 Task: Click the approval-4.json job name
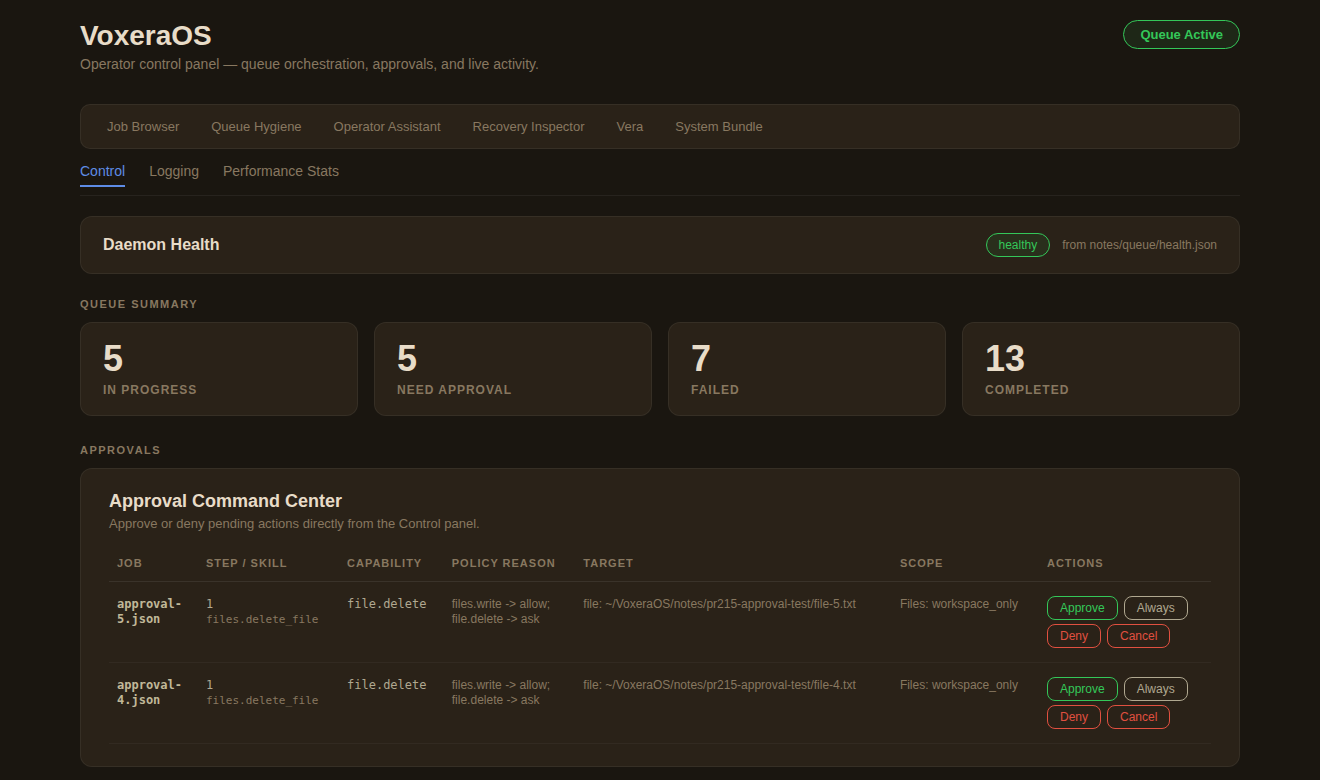149,692
